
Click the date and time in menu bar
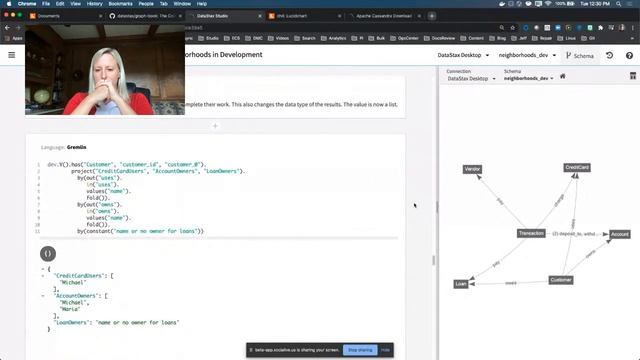click(x=594, y=4)
